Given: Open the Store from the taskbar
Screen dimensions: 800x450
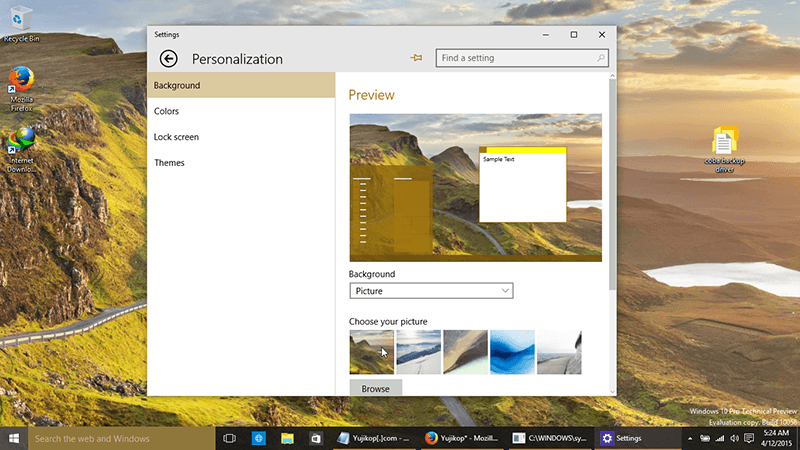Looking at the screenshot, I should [x=316, y=438].
